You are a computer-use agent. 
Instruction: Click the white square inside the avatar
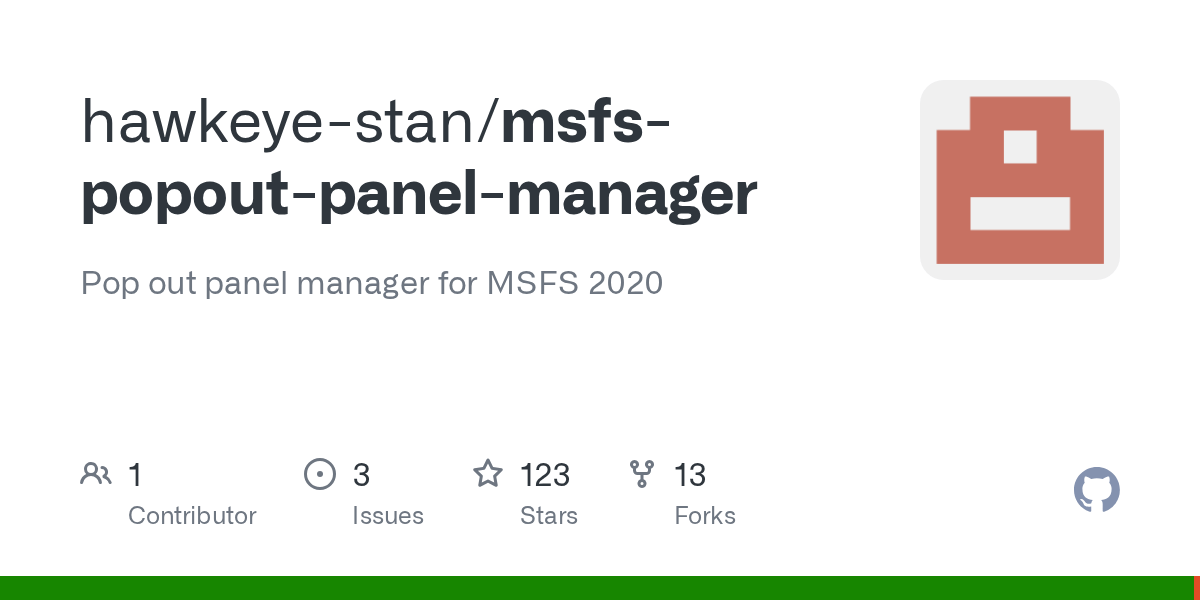point(1020,146)
